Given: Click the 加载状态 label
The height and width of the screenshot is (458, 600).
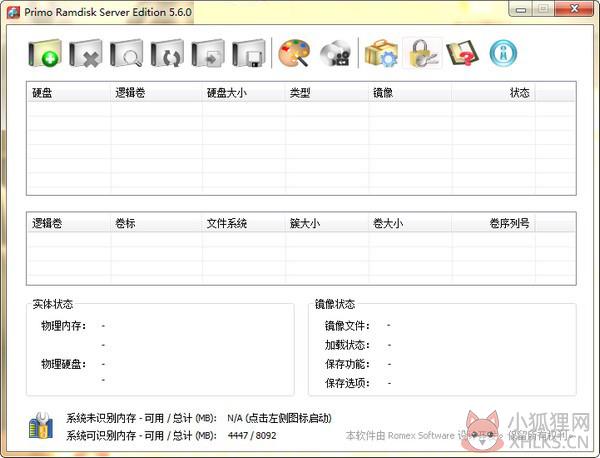Looking at the screenshot, I should [347, 345].
